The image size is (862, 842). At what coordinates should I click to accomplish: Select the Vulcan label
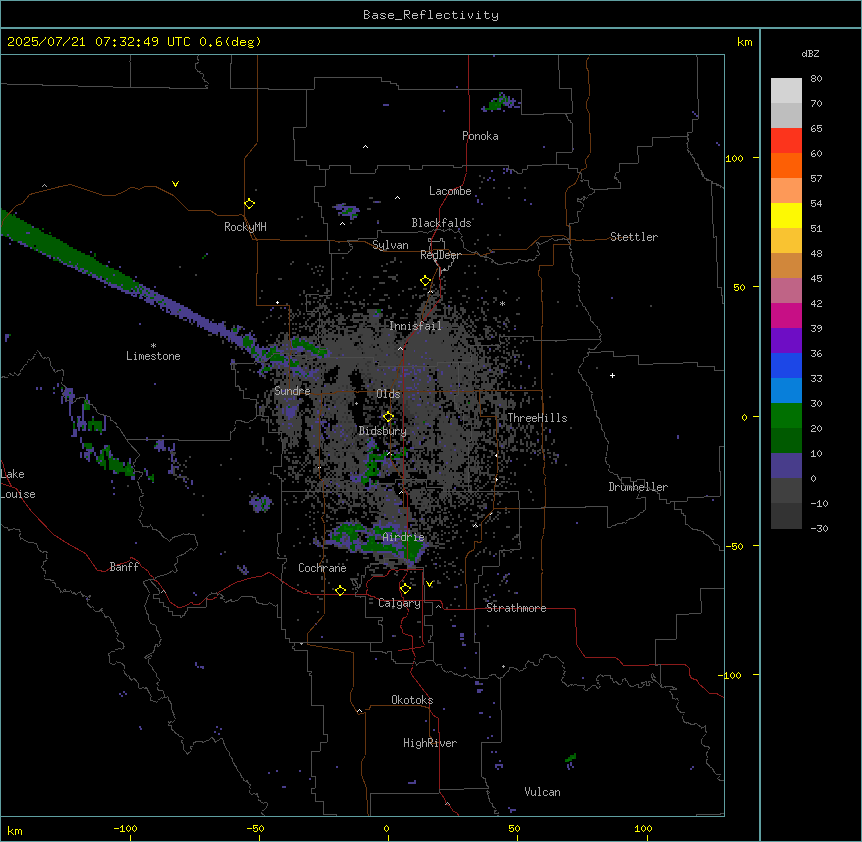(542, 792)
